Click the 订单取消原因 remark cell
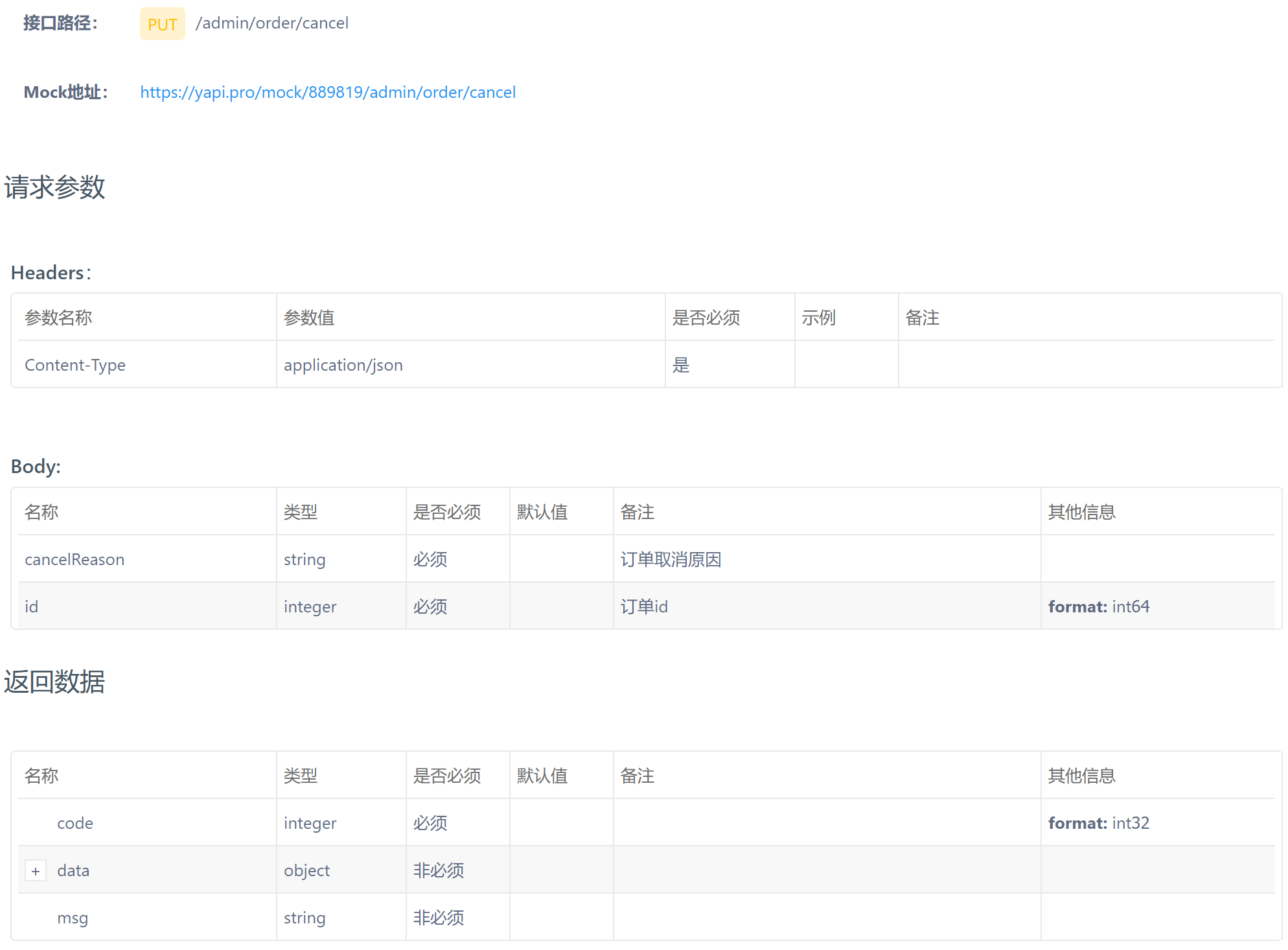This screenshot has width=1288, height=950. (x=671, y=559)
